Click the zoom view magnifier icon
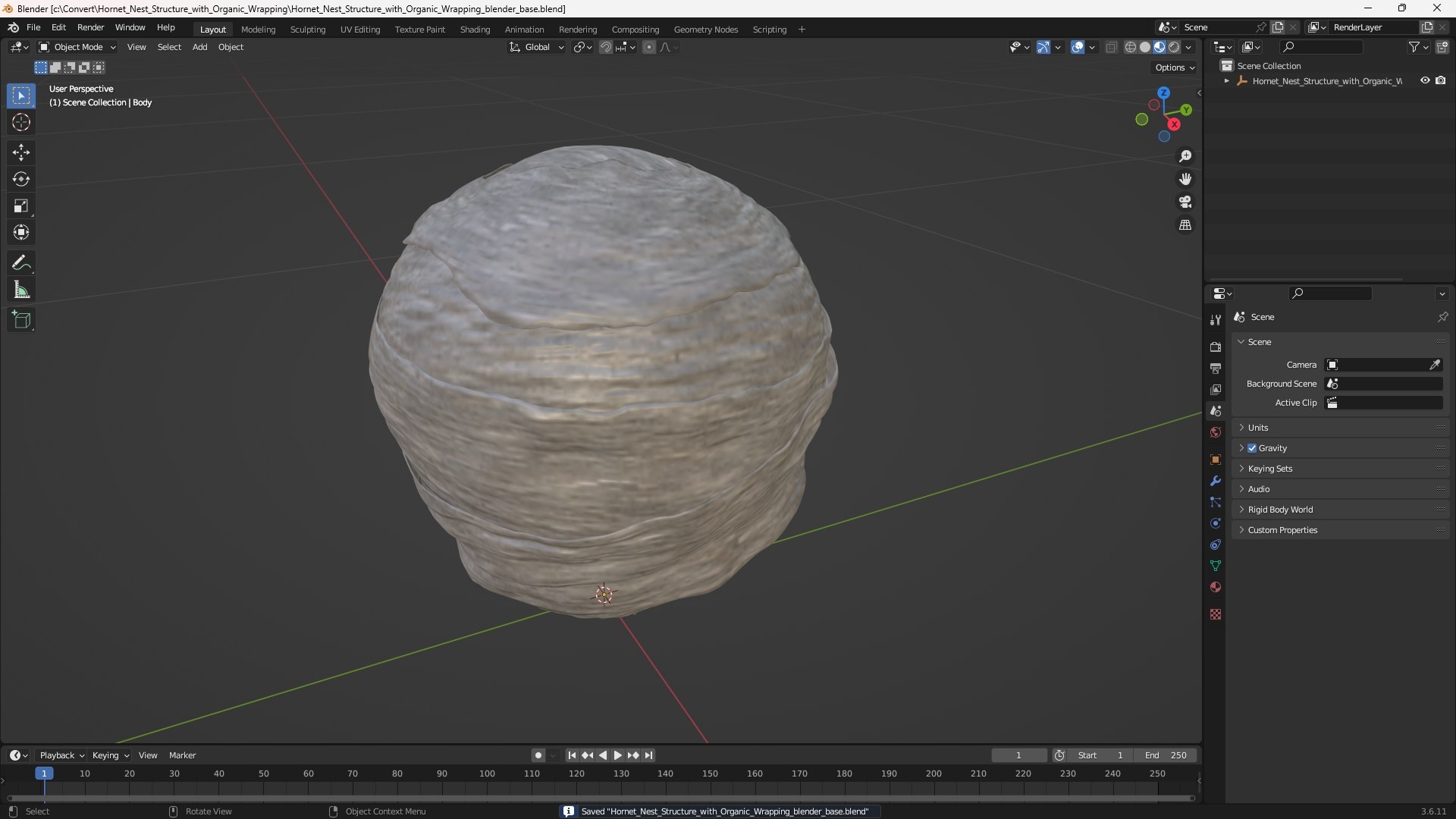Image resolution: width=1456 pixels, height=819 pixels. (x=1185, y=156)
